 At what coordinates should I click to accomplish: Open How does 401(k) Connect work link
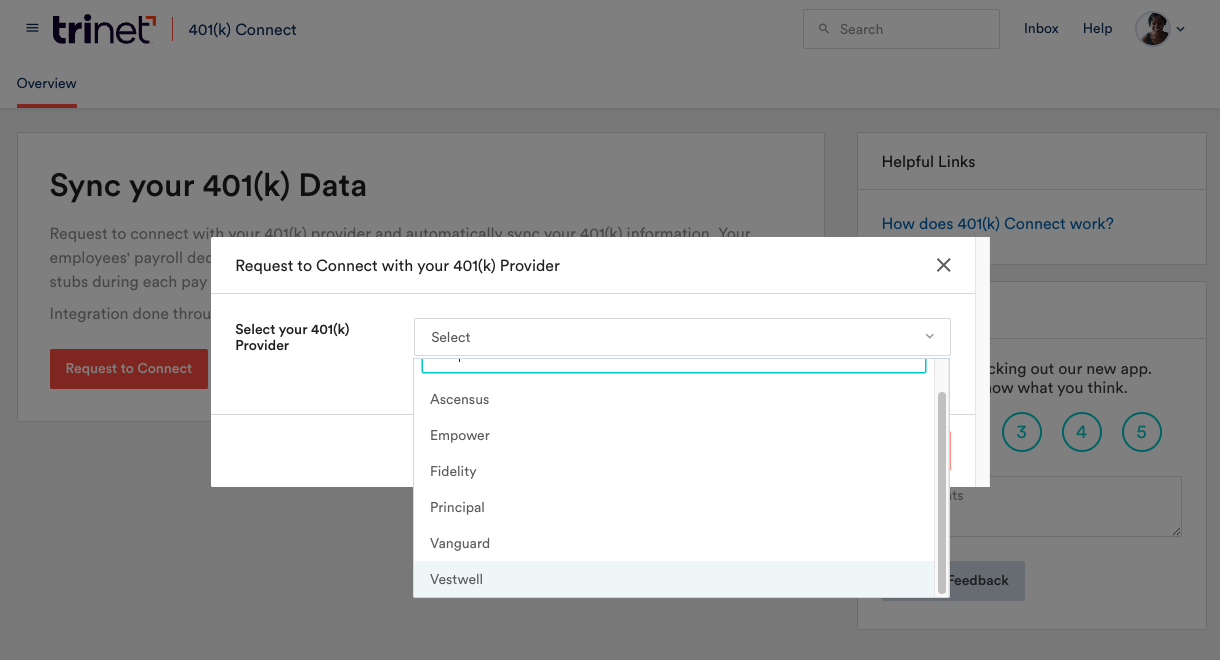click(x=997, y=223)
